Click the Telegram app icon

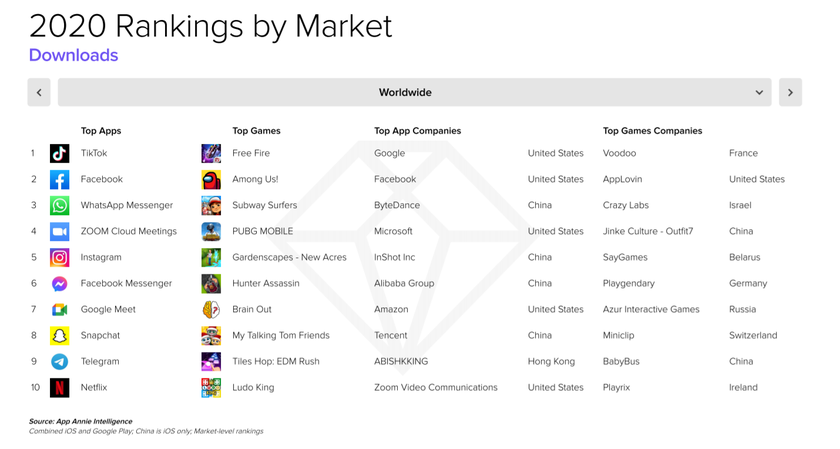(x=60, y=362)
